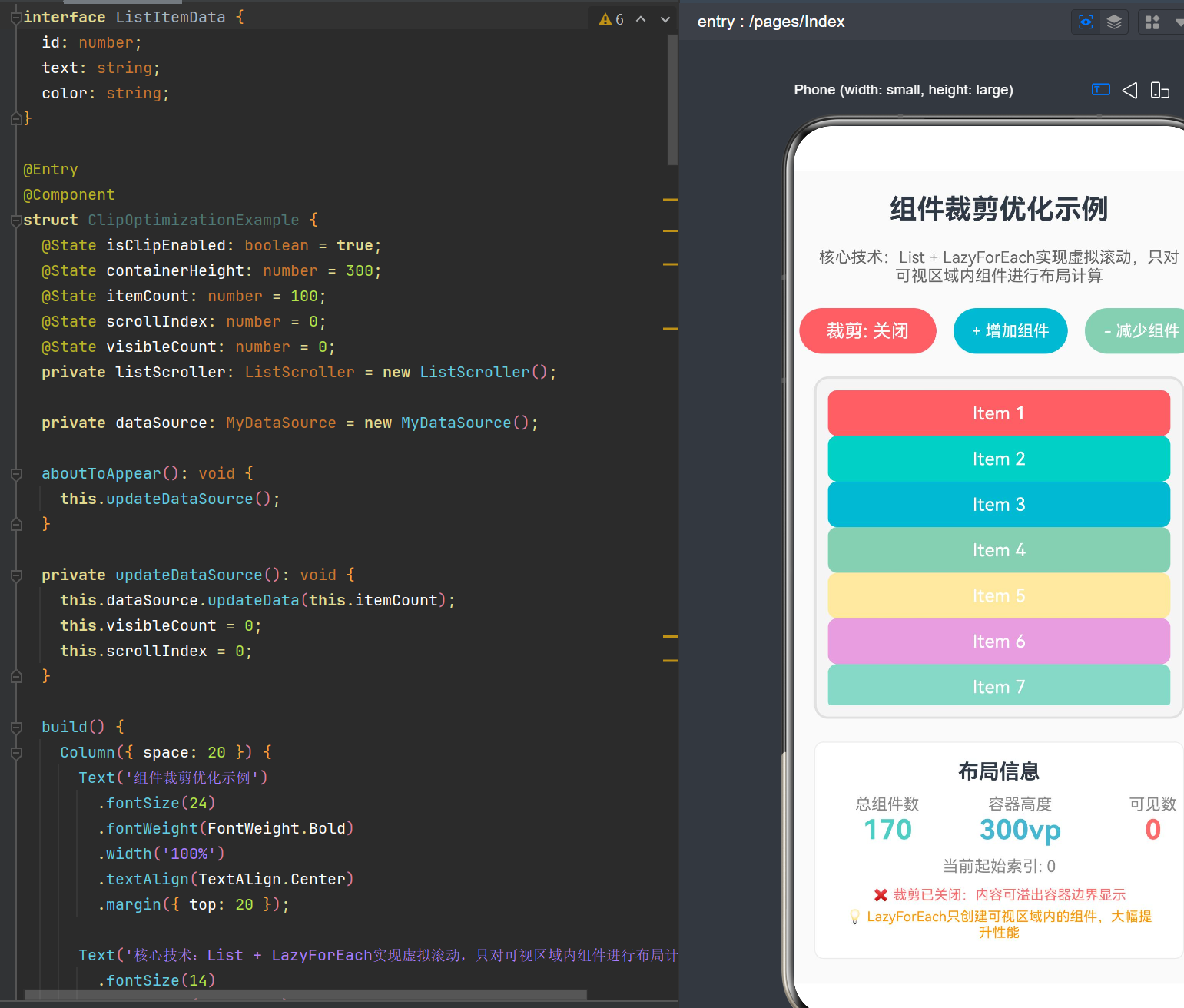Viewport: 1184px width, 1008px height.
Task: Collapse the updateDataSource method fold marker
Action: coord(16,575)
